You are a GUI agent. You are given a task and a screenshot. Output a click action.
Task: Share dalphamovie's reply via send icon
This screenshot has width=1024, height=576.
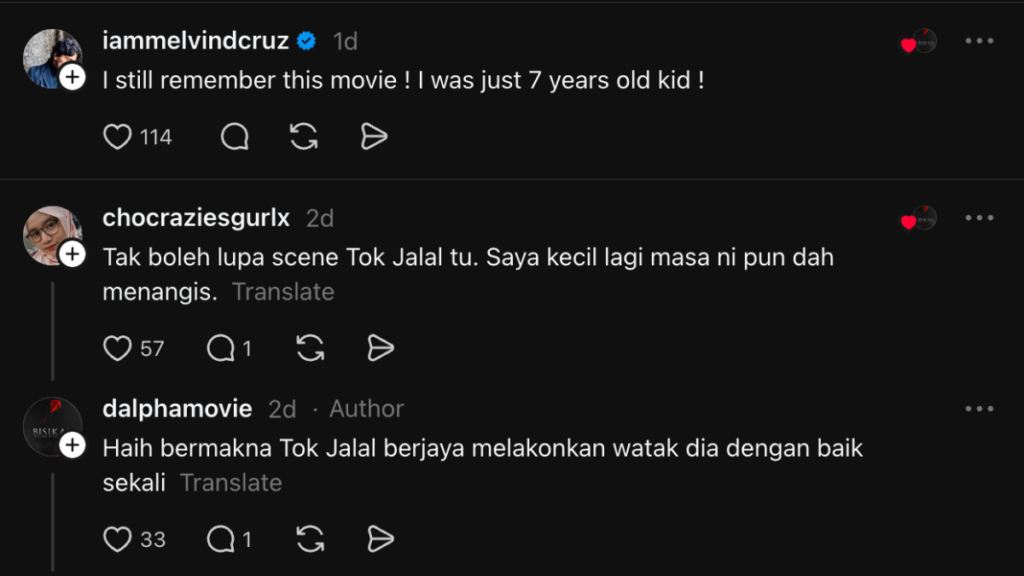click(x=381, y=539)
